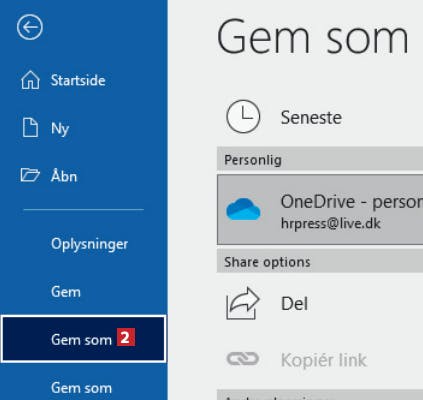Click the lower Gem som entry

pyautogui.click(x=81, y=388)
